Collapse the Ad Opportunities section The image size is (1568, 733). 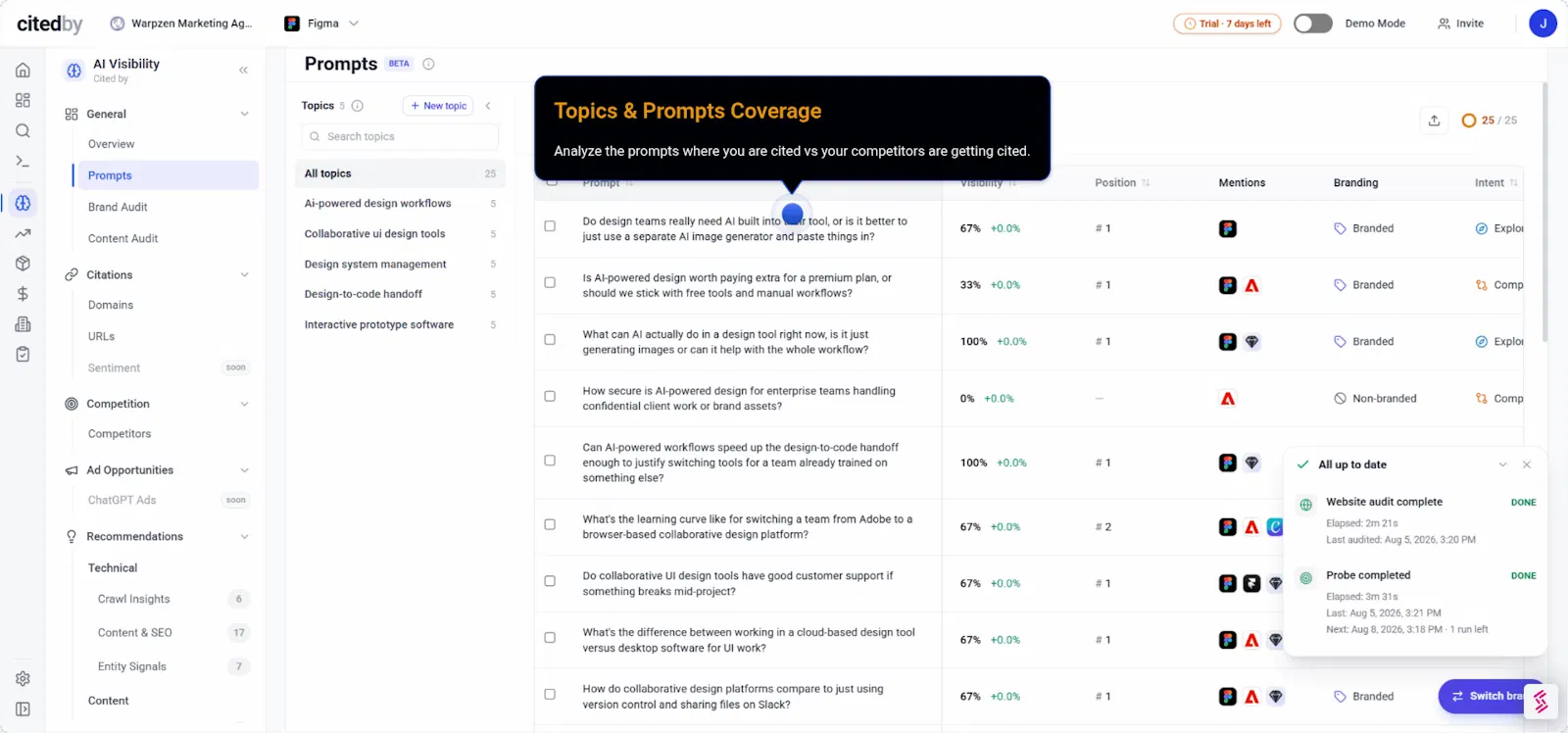tap(244, 470)
